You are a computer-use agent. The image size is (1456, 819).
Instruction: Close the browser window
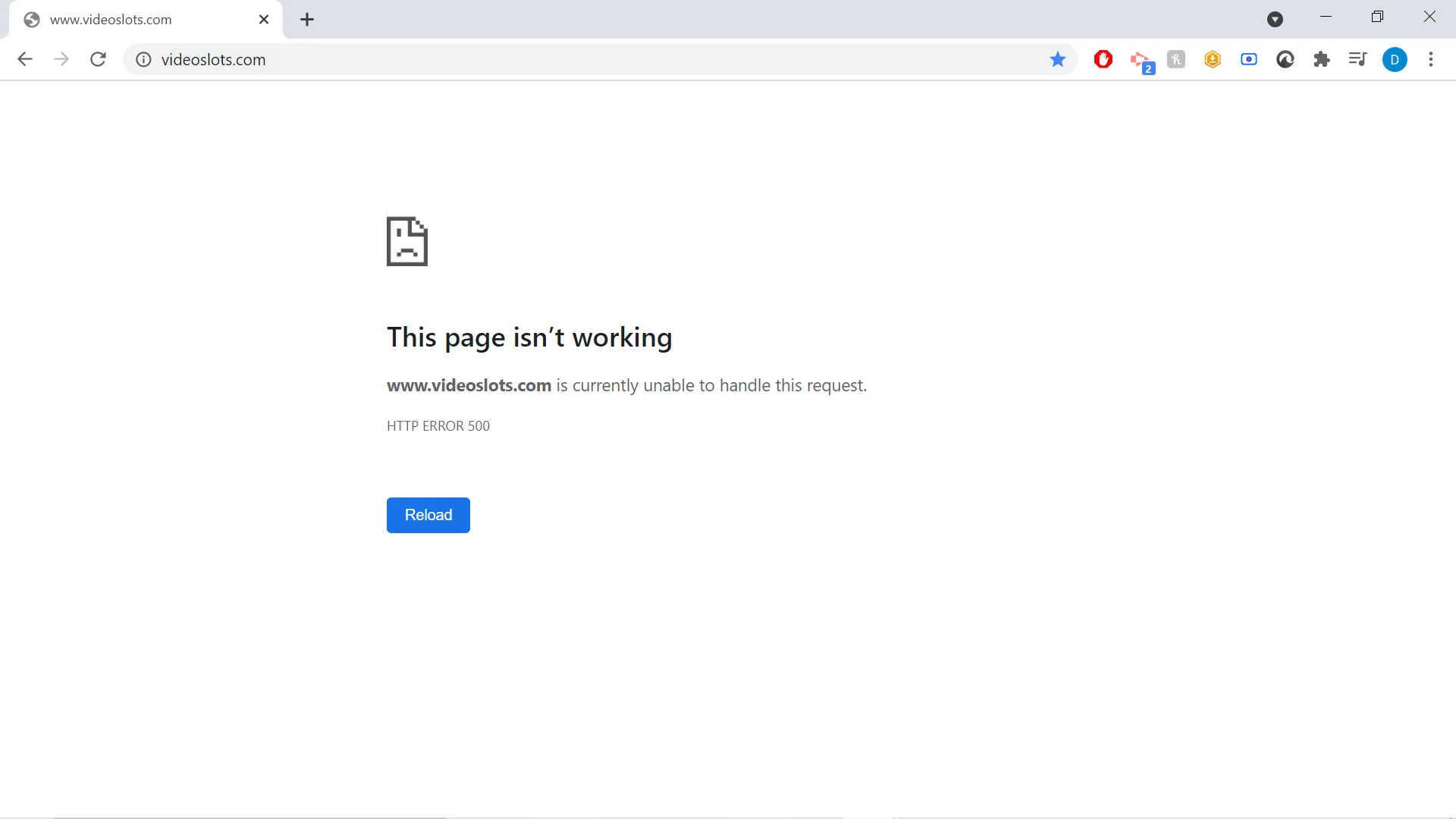coord(1429,17)
